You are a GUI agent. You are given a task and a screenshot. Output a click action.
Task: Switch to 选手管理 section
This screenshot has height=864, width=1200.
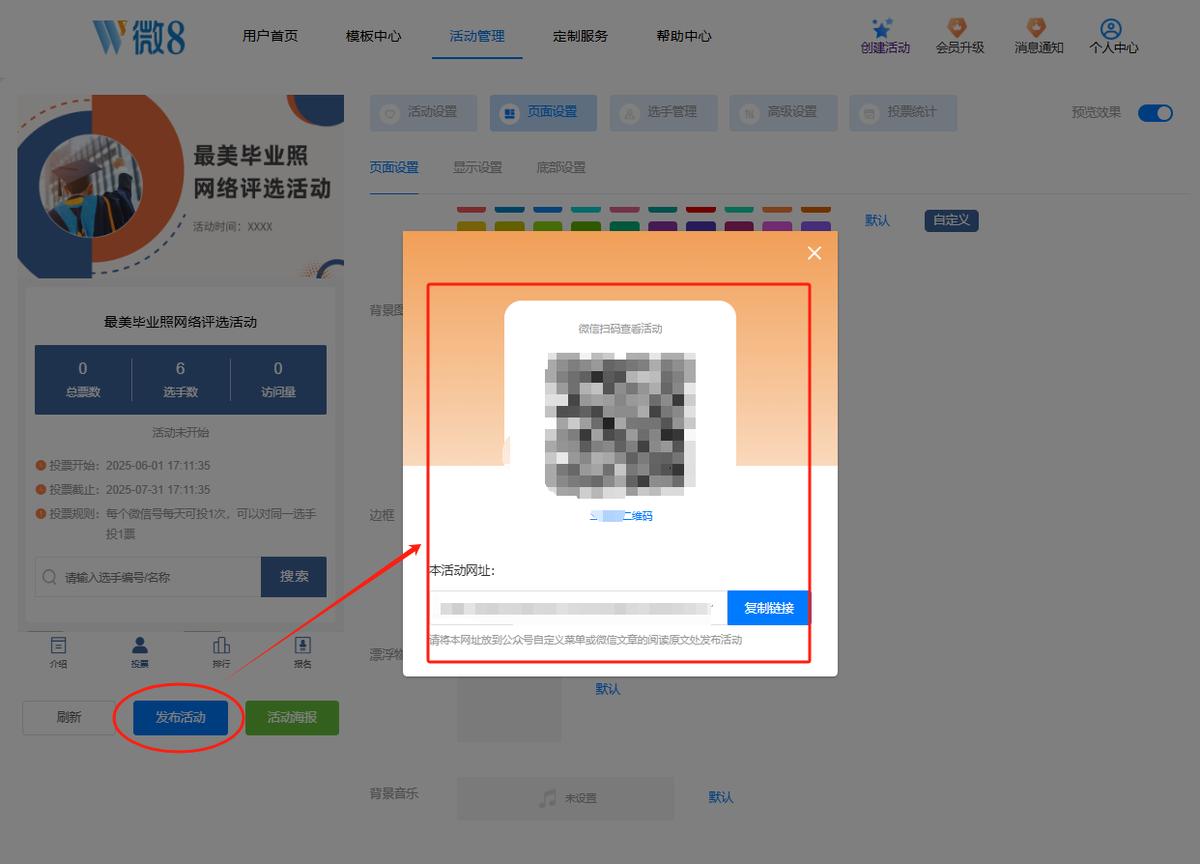tap(663, 112)
